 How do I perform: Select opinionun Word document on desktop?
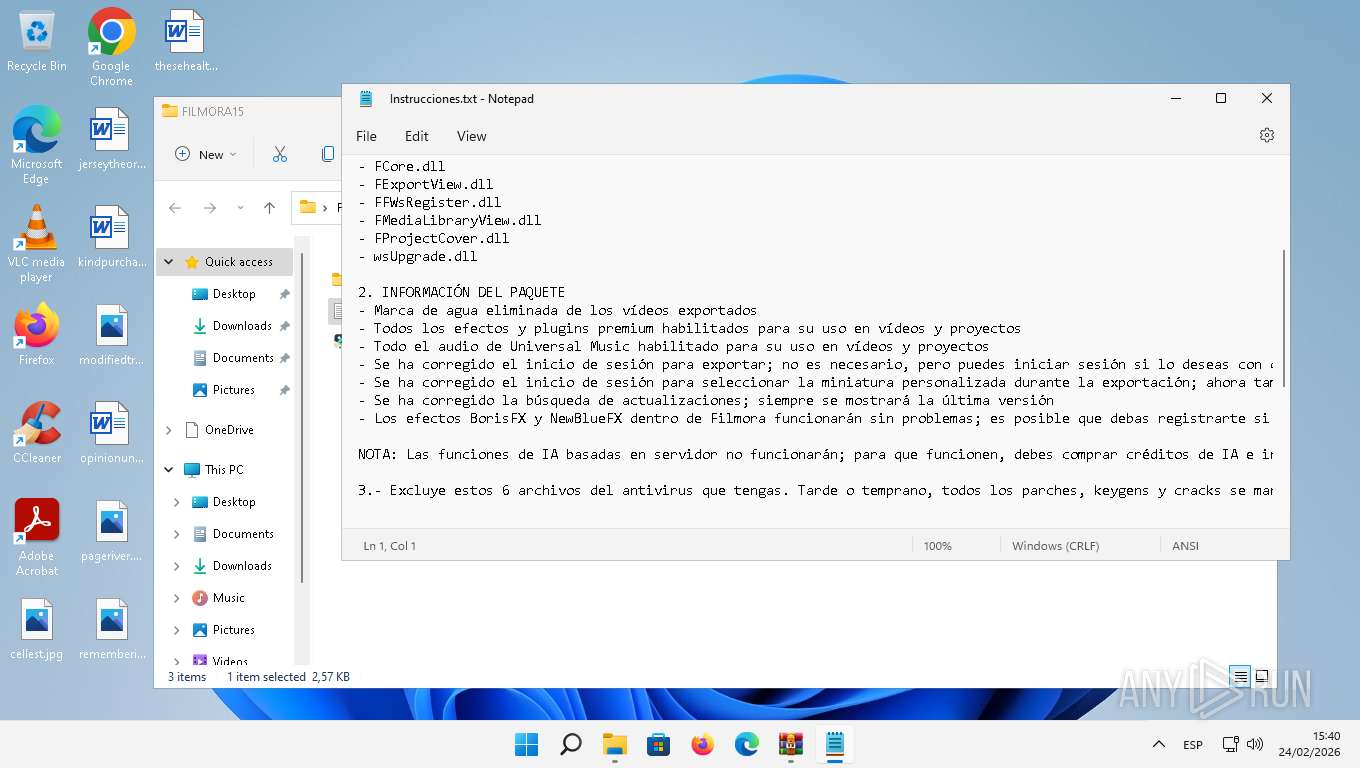111,432
